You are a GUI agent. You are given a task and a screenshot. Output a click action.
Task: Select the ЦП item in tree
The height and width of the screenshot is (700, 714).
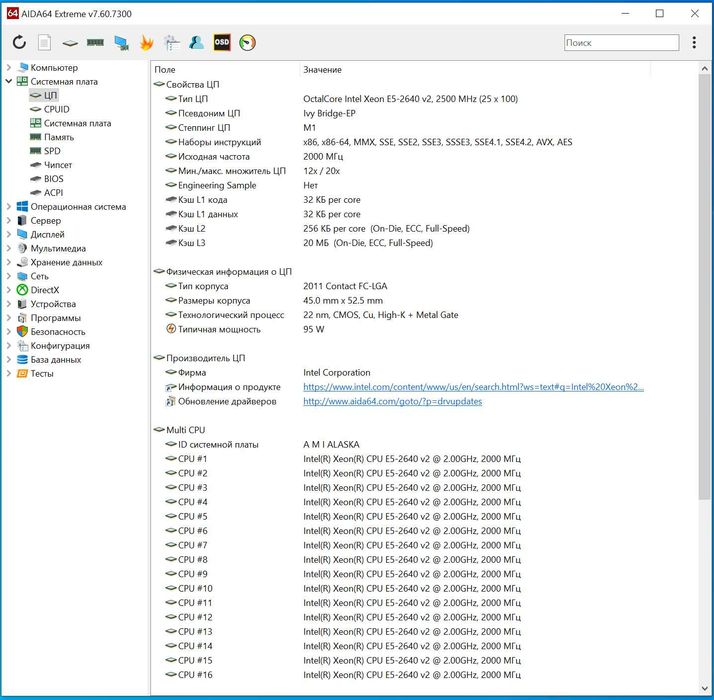click(44, 95)
